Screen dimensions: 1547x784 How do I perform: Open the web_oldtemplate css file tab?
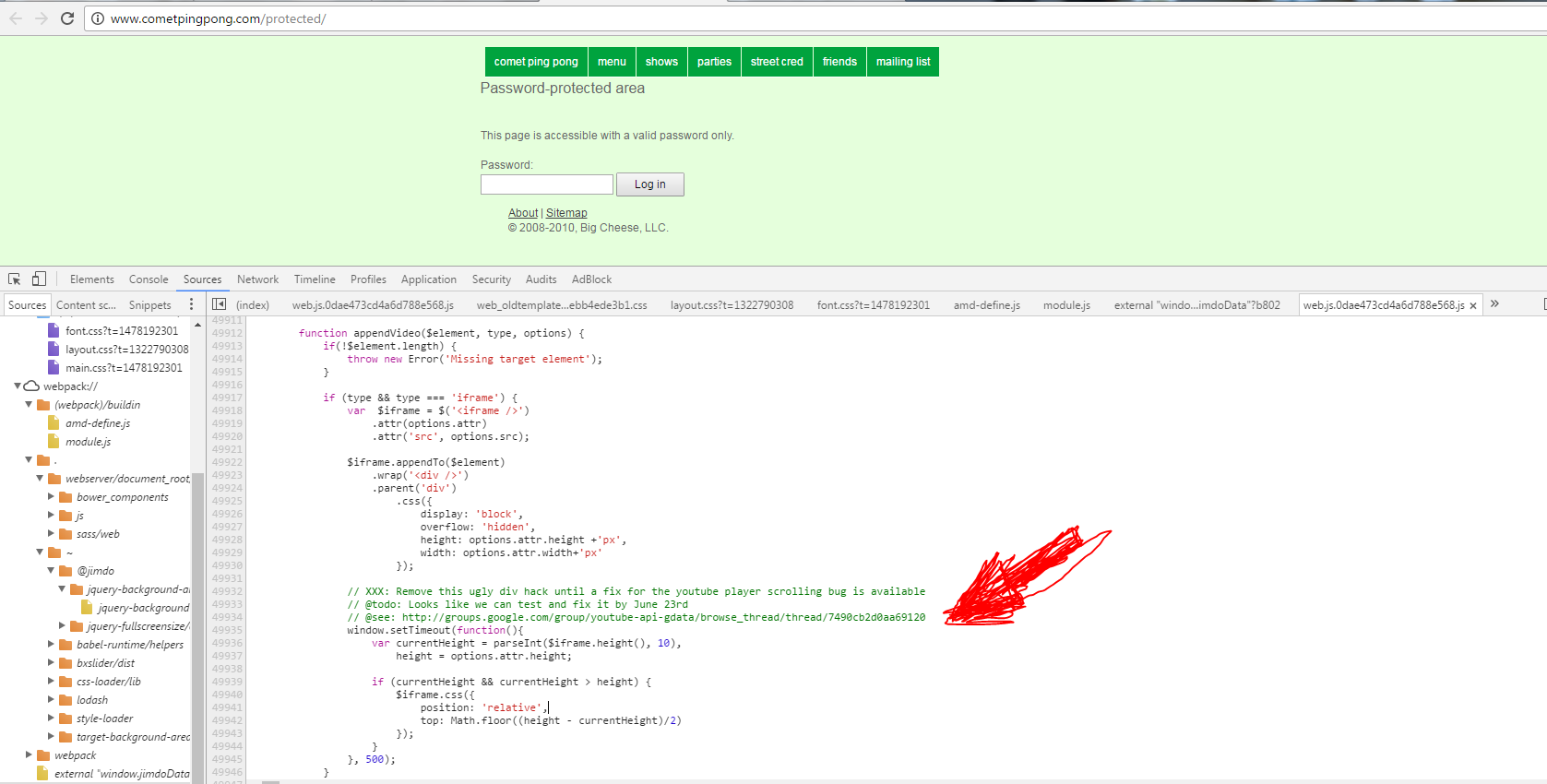pos(562,305)
